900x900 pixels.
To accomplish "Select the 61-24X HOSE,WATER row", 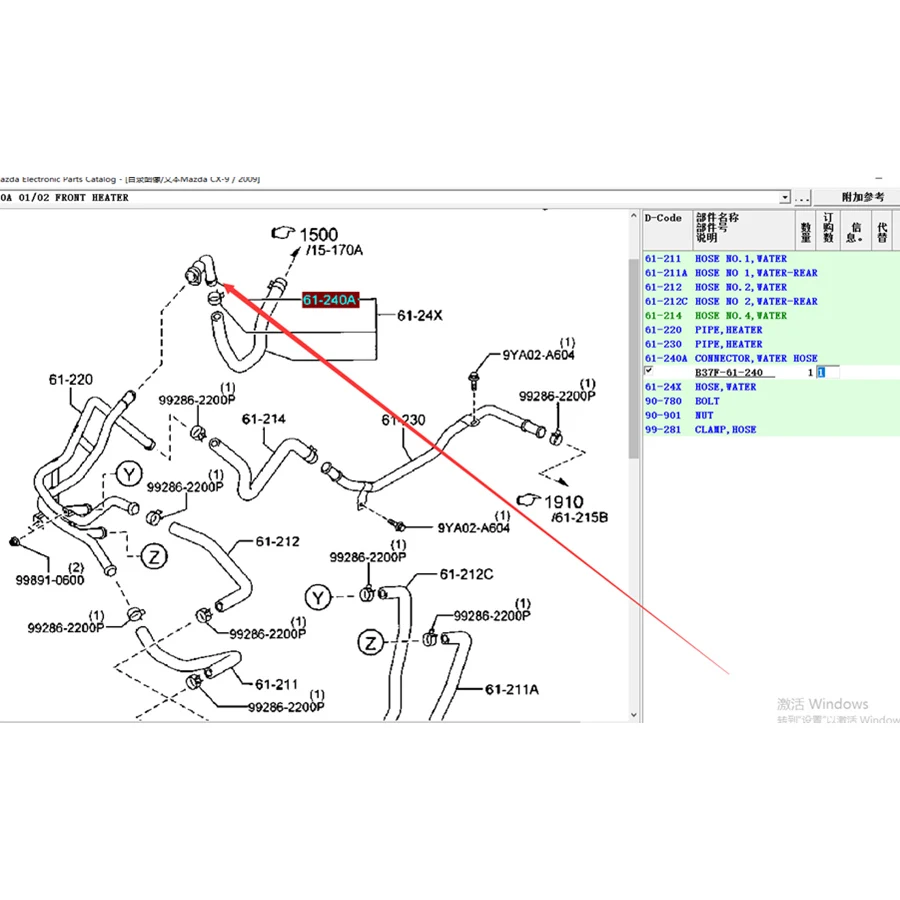I will click(x=771, y=387).
